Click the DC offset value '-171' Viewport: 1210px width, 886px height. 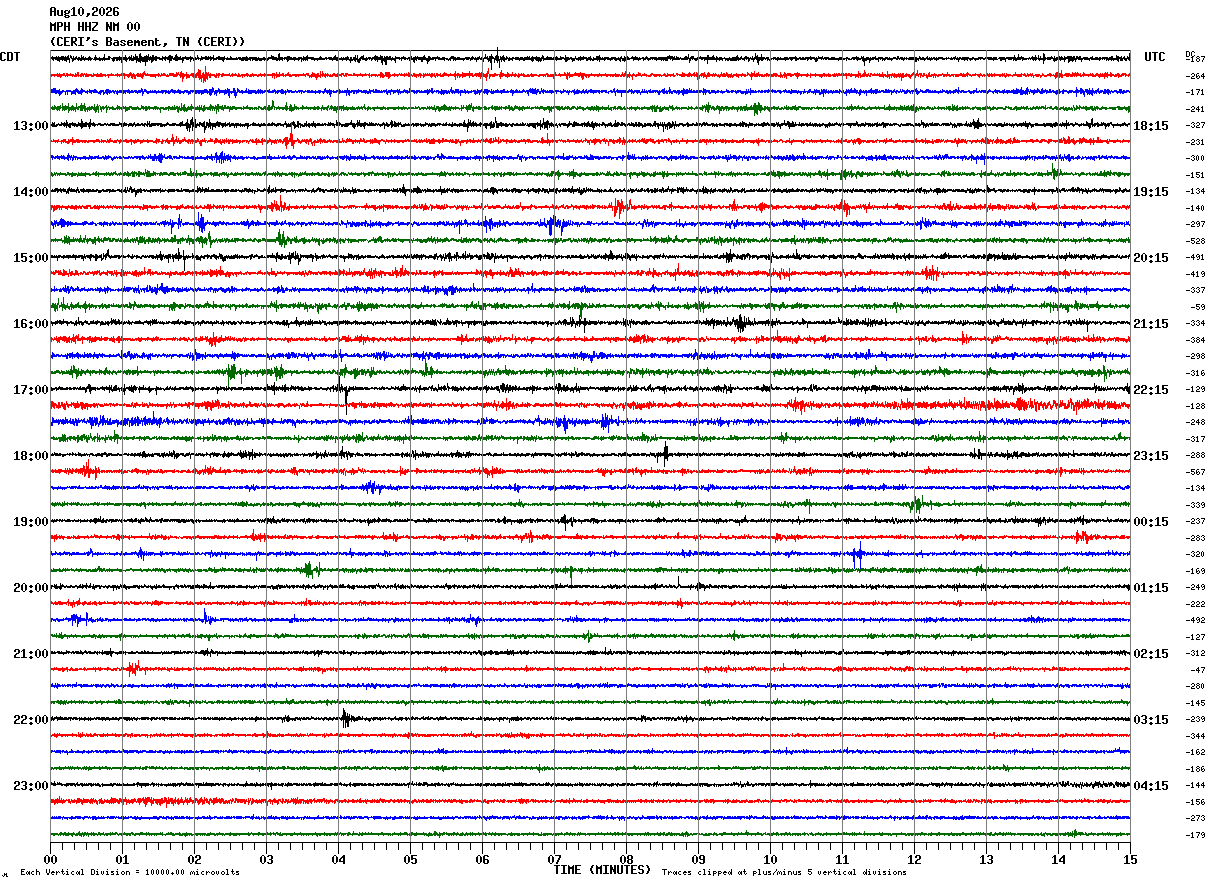click(1195, 92)
